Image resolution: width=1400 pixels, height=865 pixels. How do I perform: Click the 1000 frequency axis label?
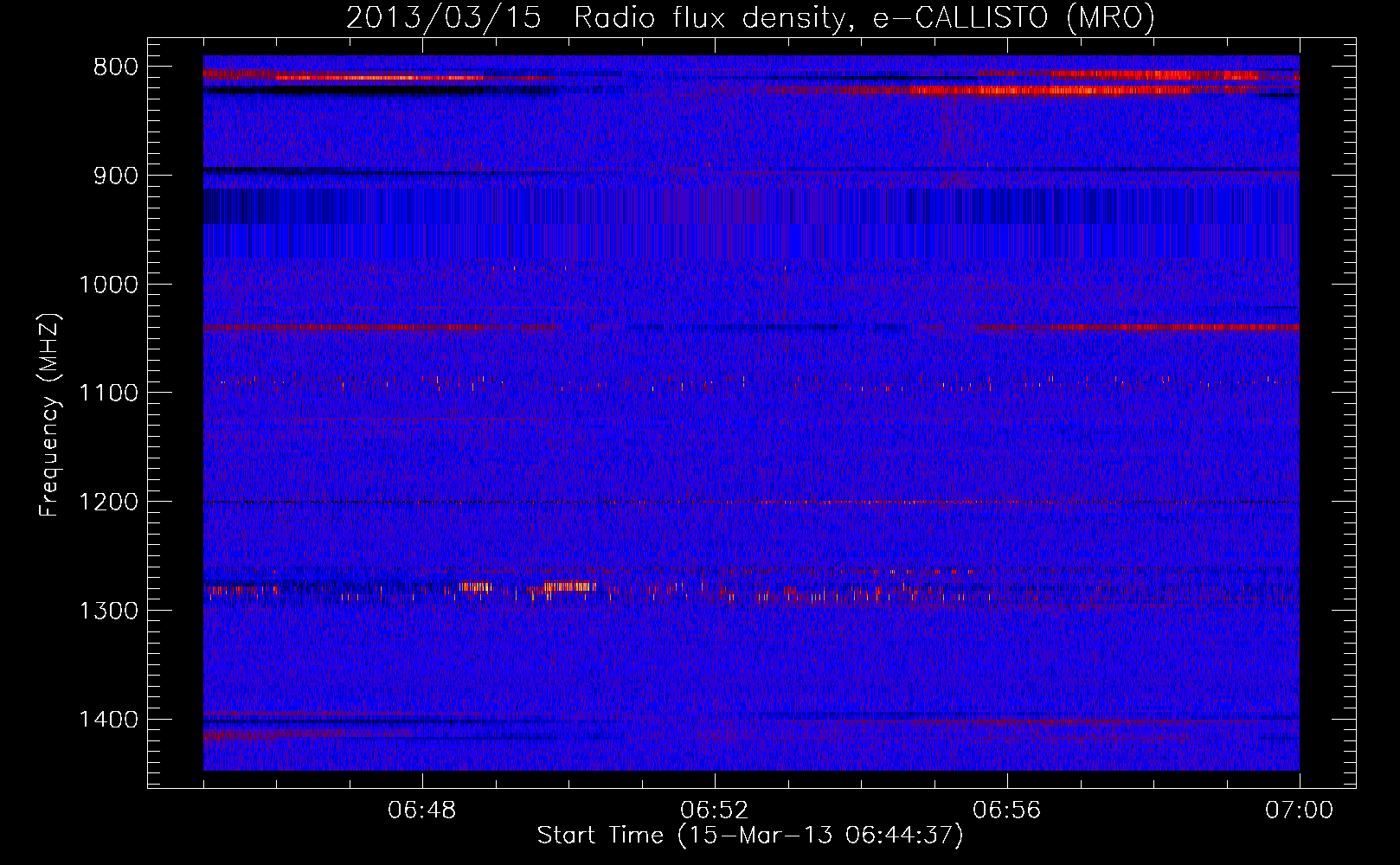108,285
